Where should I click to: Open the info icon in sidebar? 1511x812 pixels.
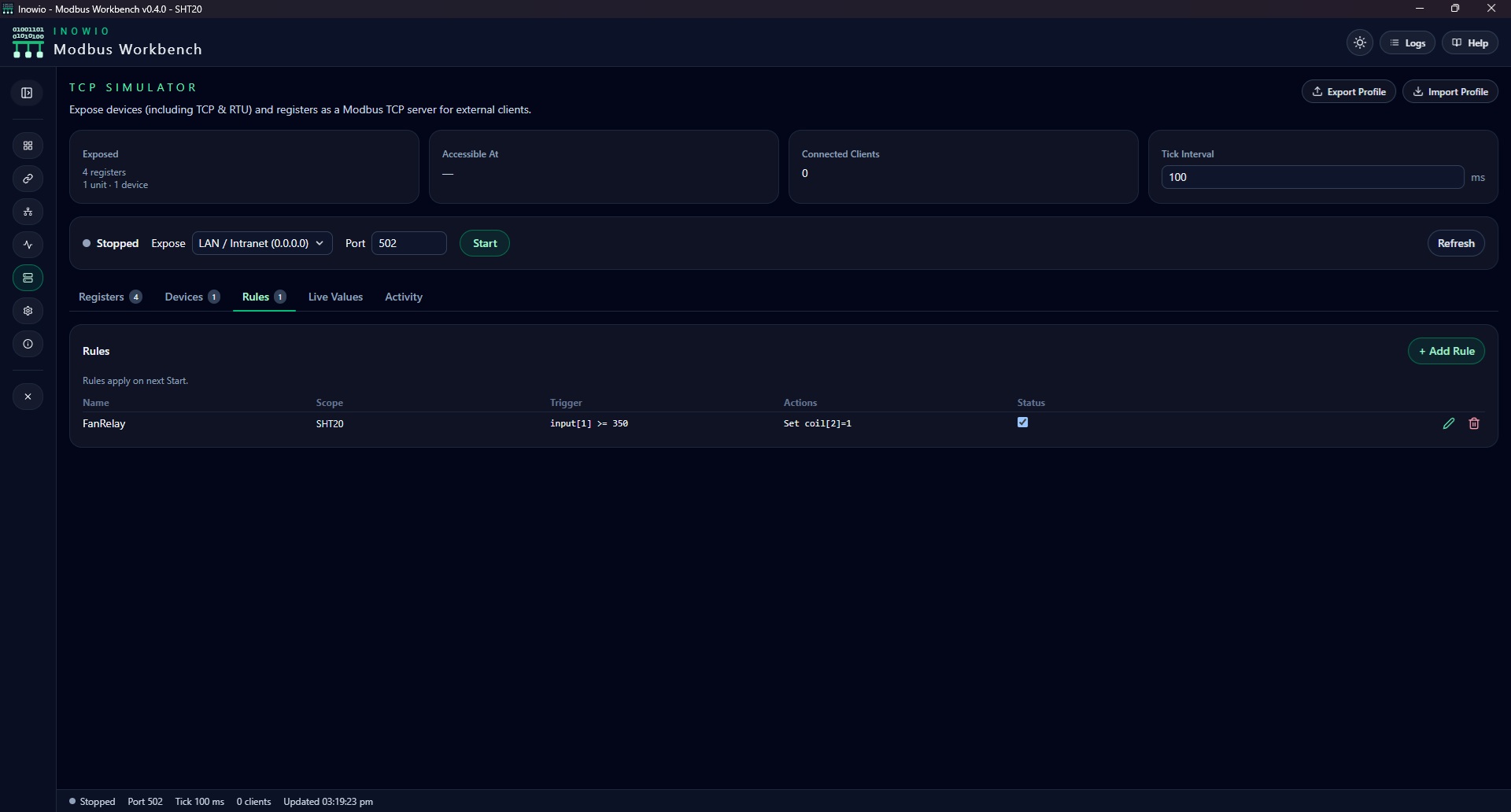tap(28, 344)
